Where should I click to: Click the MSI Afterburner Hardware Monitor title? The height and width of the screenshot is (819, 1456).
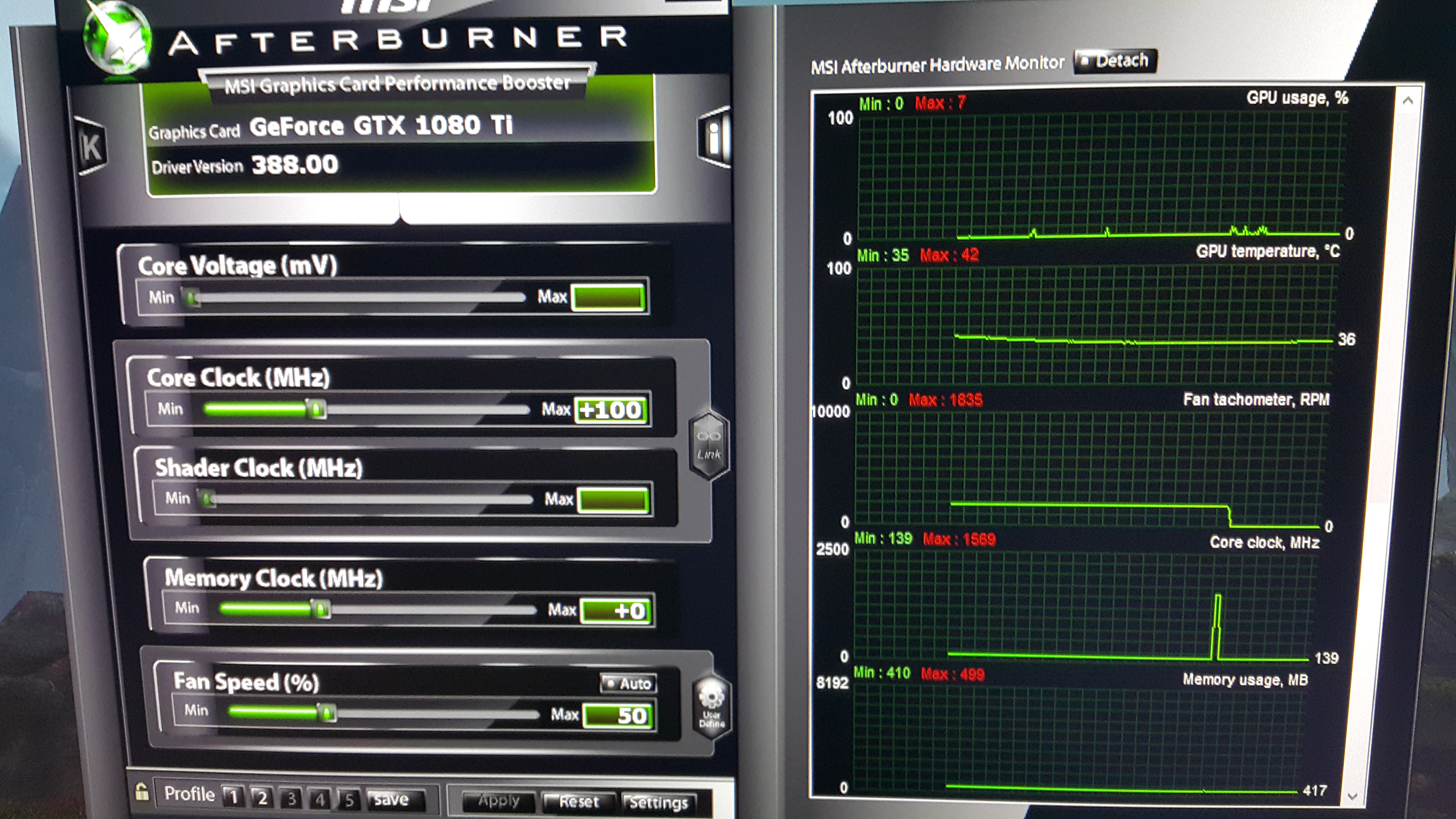click(937, 65)
